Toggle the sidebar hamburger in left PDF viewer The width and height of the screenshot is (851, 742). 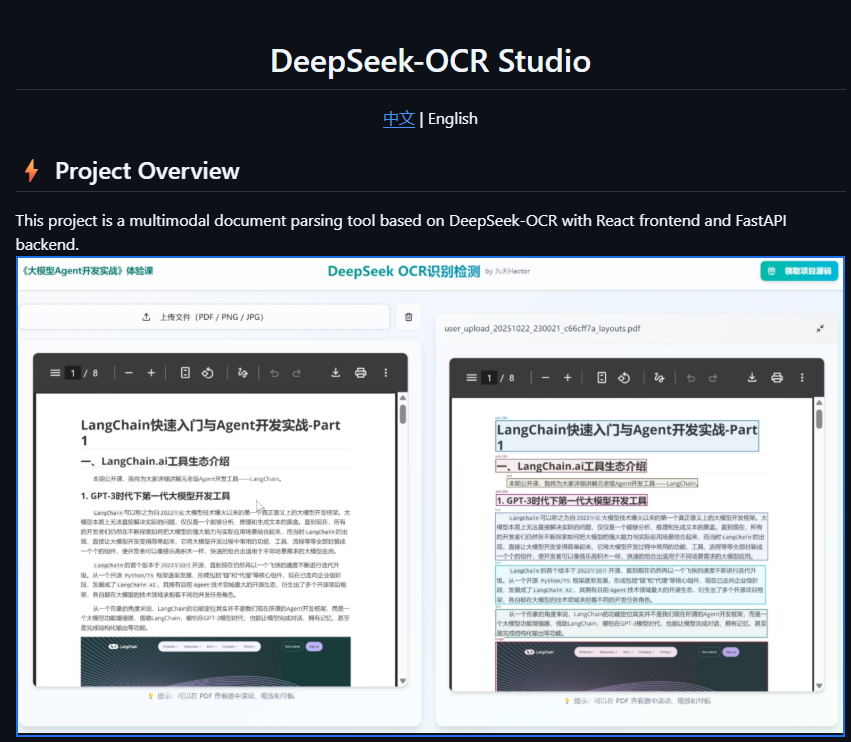click(55, 373)
